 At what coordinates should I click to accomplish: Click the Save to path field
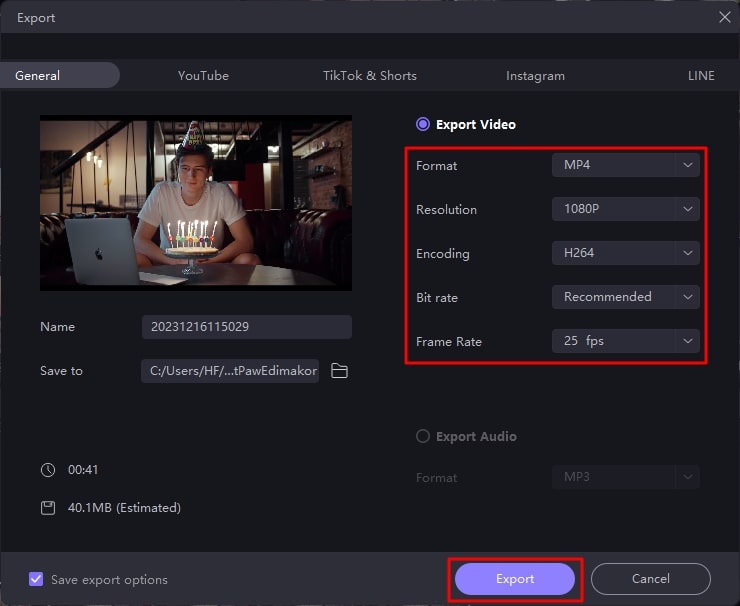[230, 371]
